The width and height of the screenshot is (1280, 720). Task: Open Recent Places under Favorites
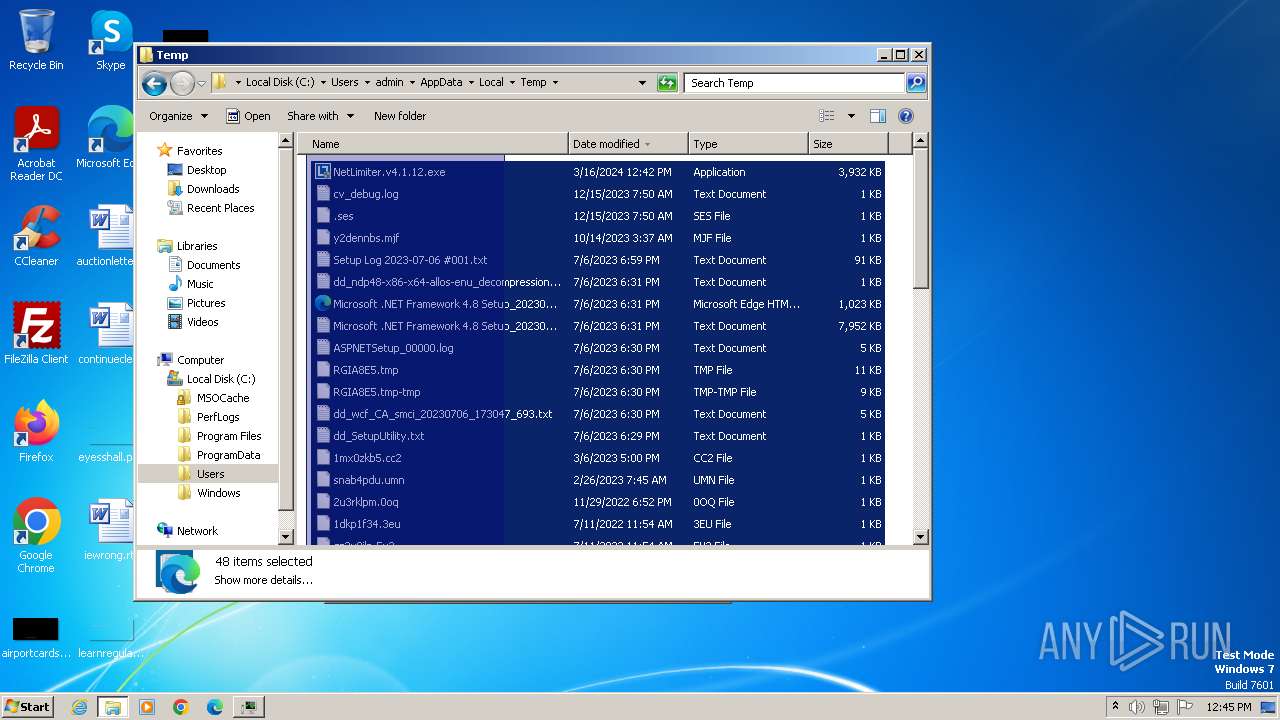(220, 208)
